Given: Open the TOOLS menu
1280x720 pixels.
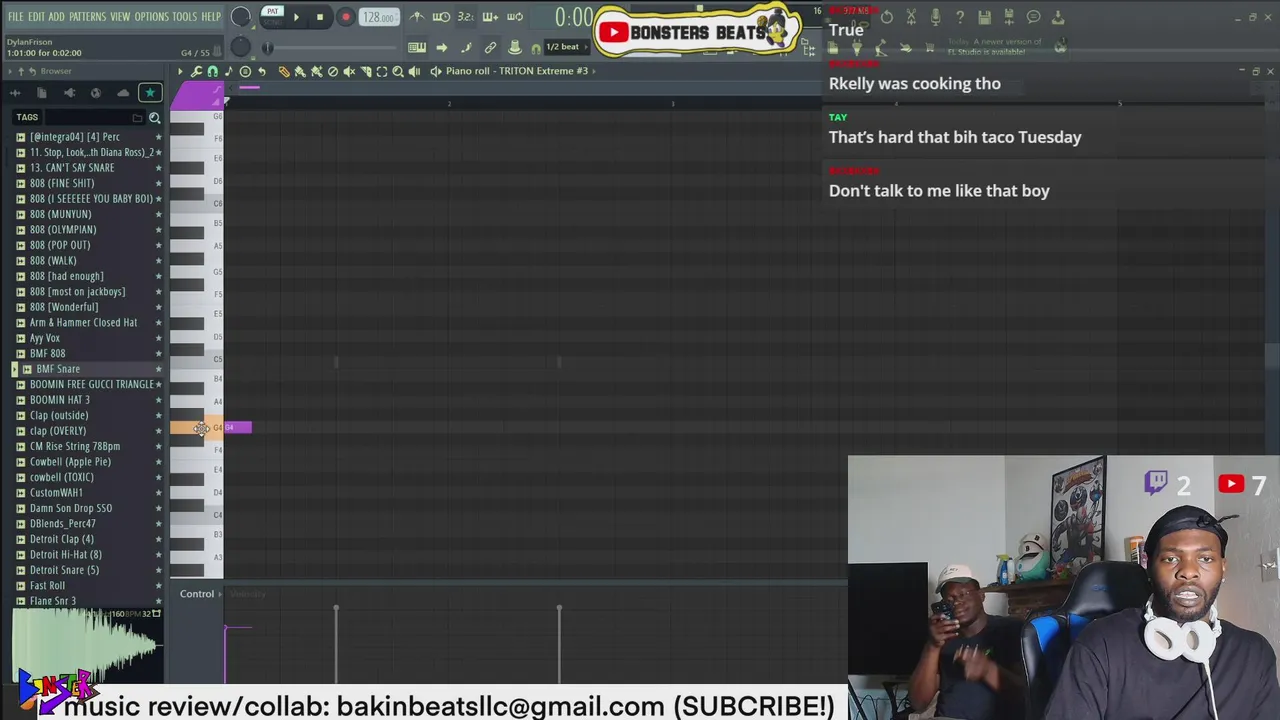Looking at the screenshot, I should click(185, 17).
